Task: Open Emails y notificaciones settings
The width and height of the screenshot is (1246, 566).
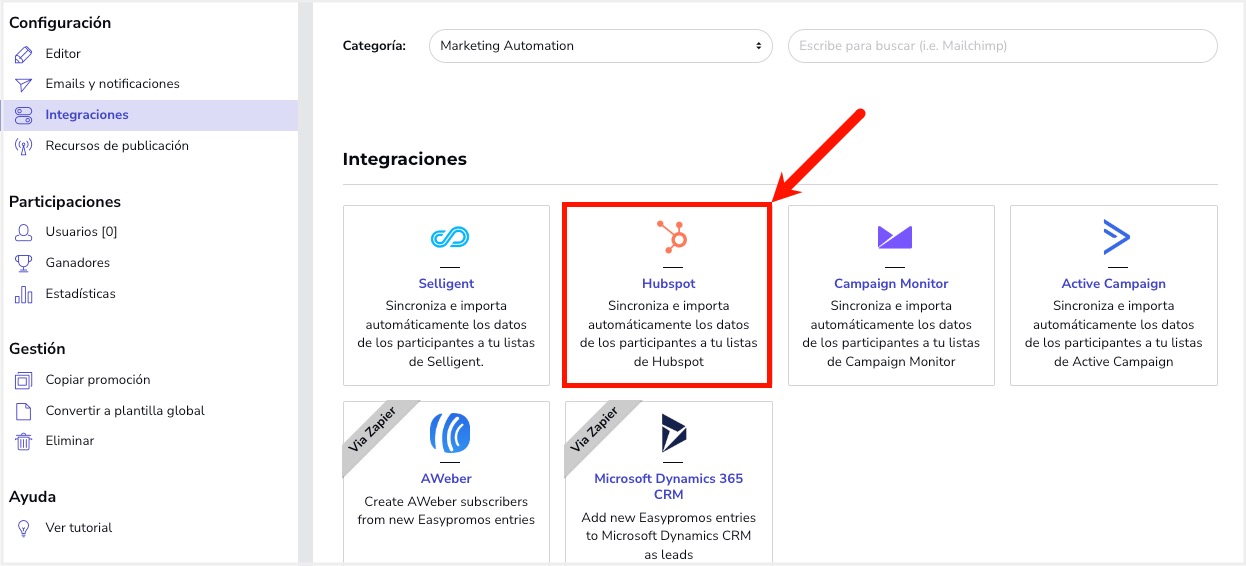Action: tap(112, 84)
